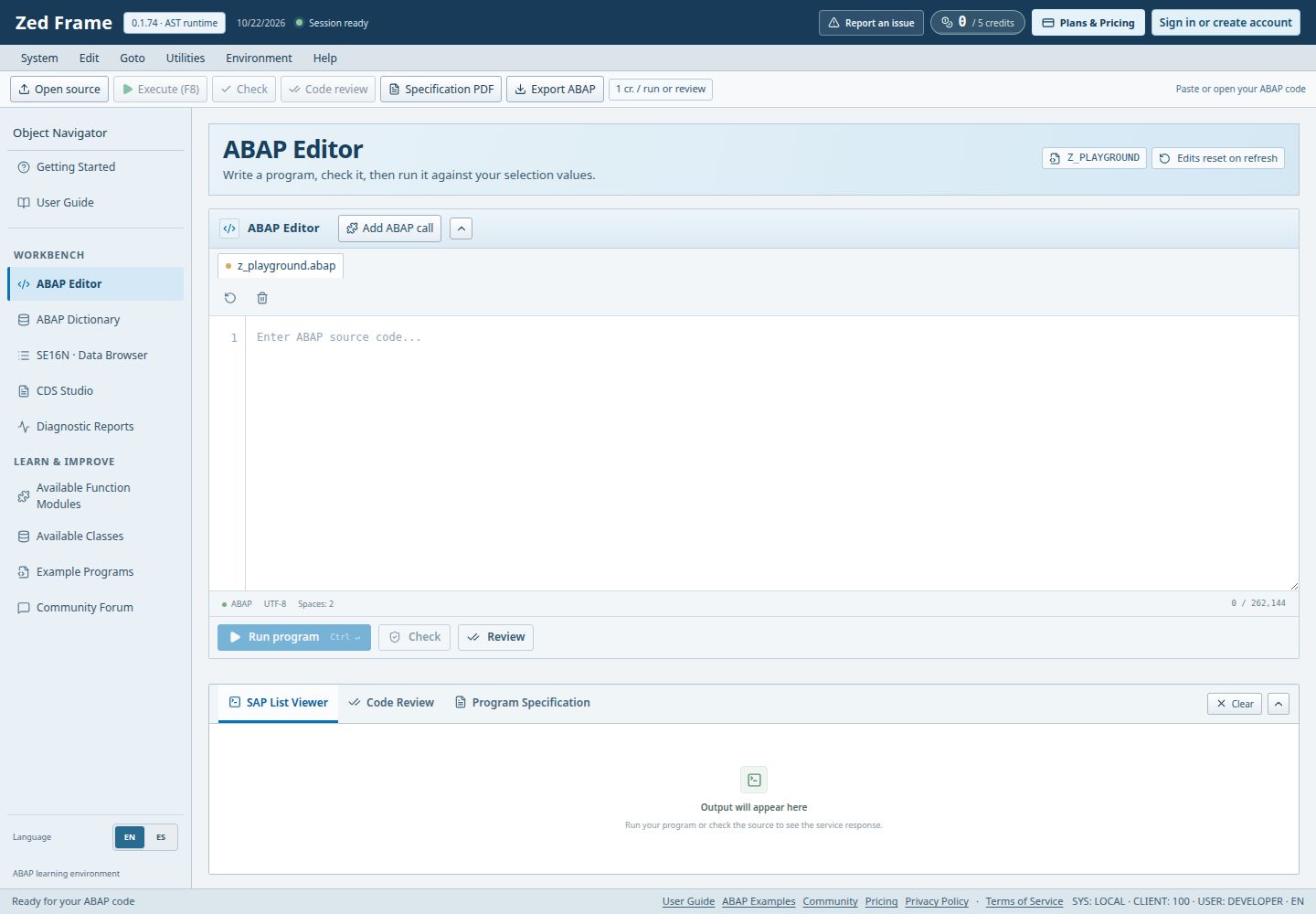Collapse the ABAP Editor panel with chevron

462,228
